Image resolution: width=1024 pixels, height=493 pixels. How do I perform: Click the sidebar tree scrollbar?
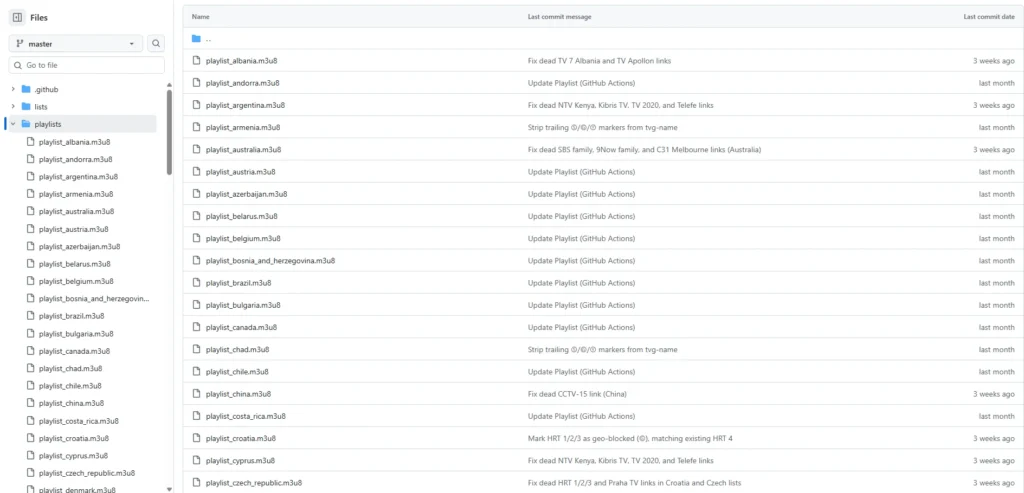[170, 132]
